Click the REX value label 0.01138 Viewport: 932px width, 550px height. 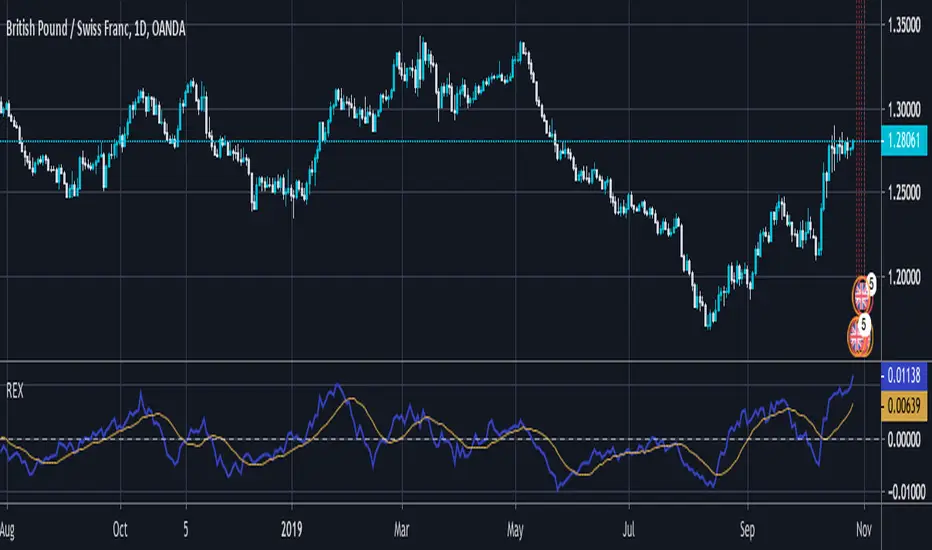tap(903, 376)
